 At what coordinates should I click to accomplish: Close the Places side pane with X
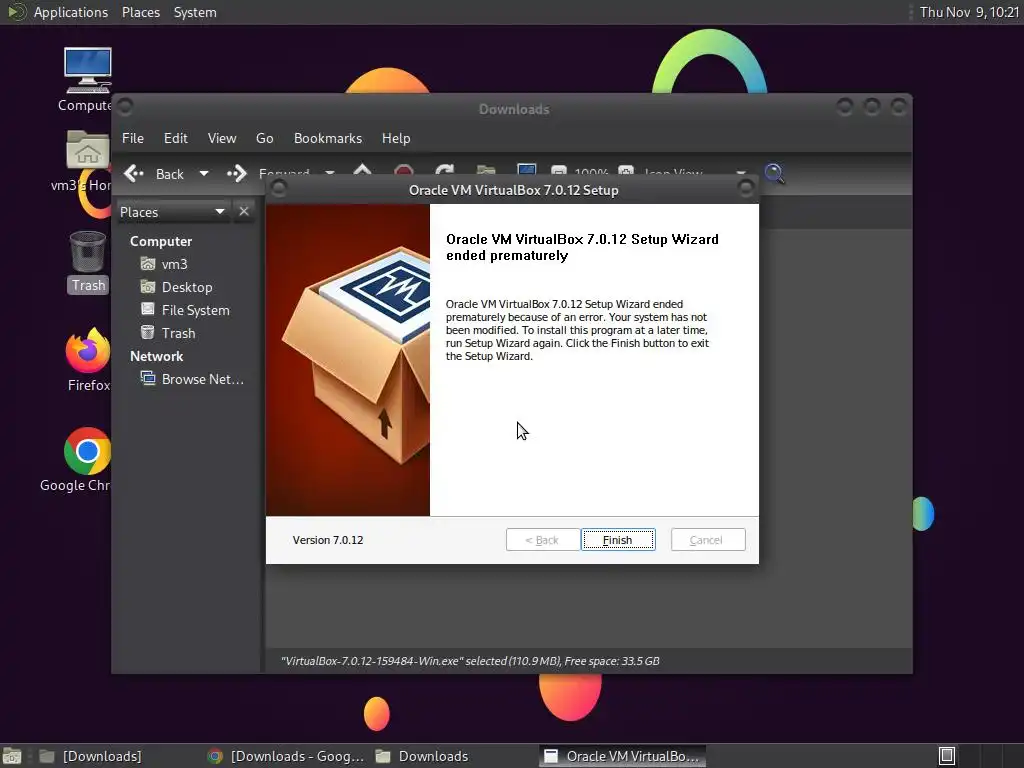[x=244, y=211]
